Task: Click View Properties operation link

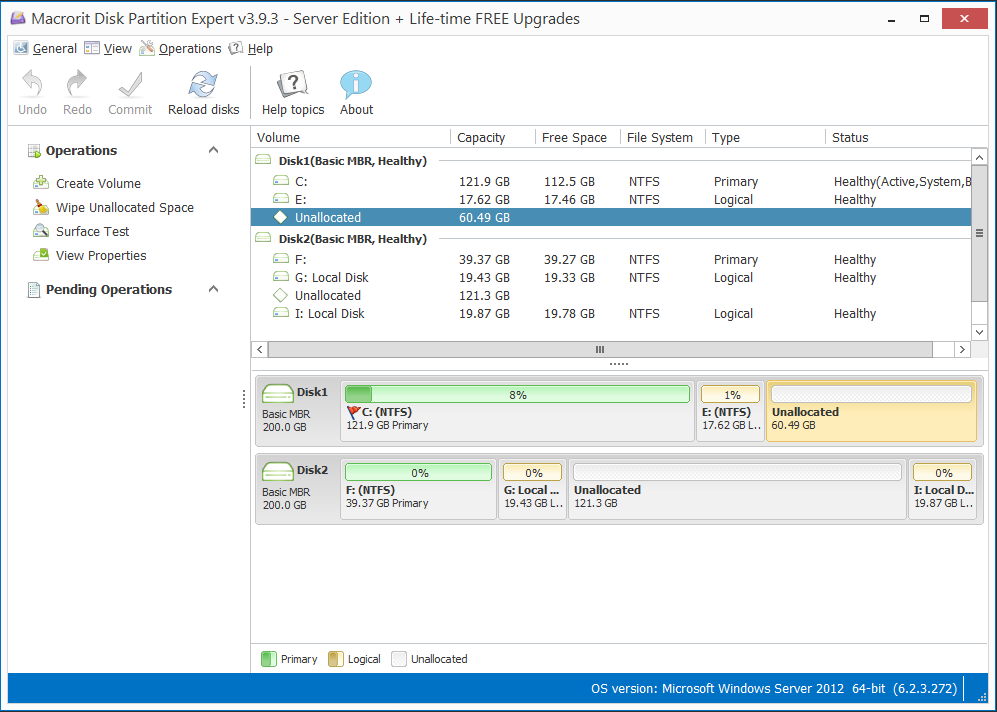Action: [101, 256]
